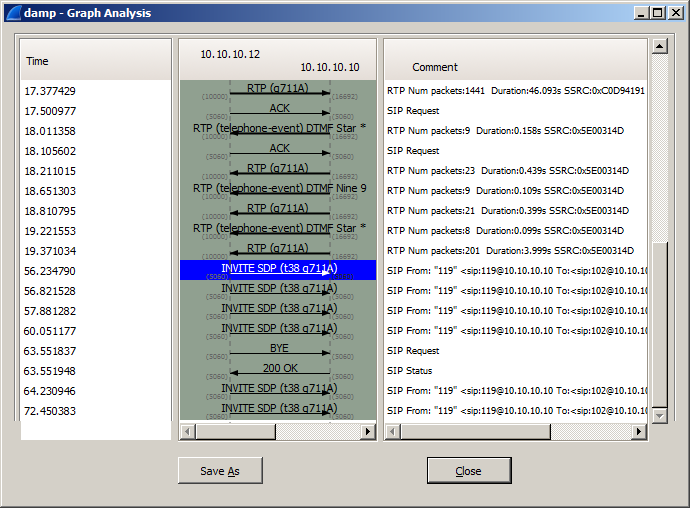
Task: Select the DTMF Nine 9 telephone-event row
Action: point(279,189)
